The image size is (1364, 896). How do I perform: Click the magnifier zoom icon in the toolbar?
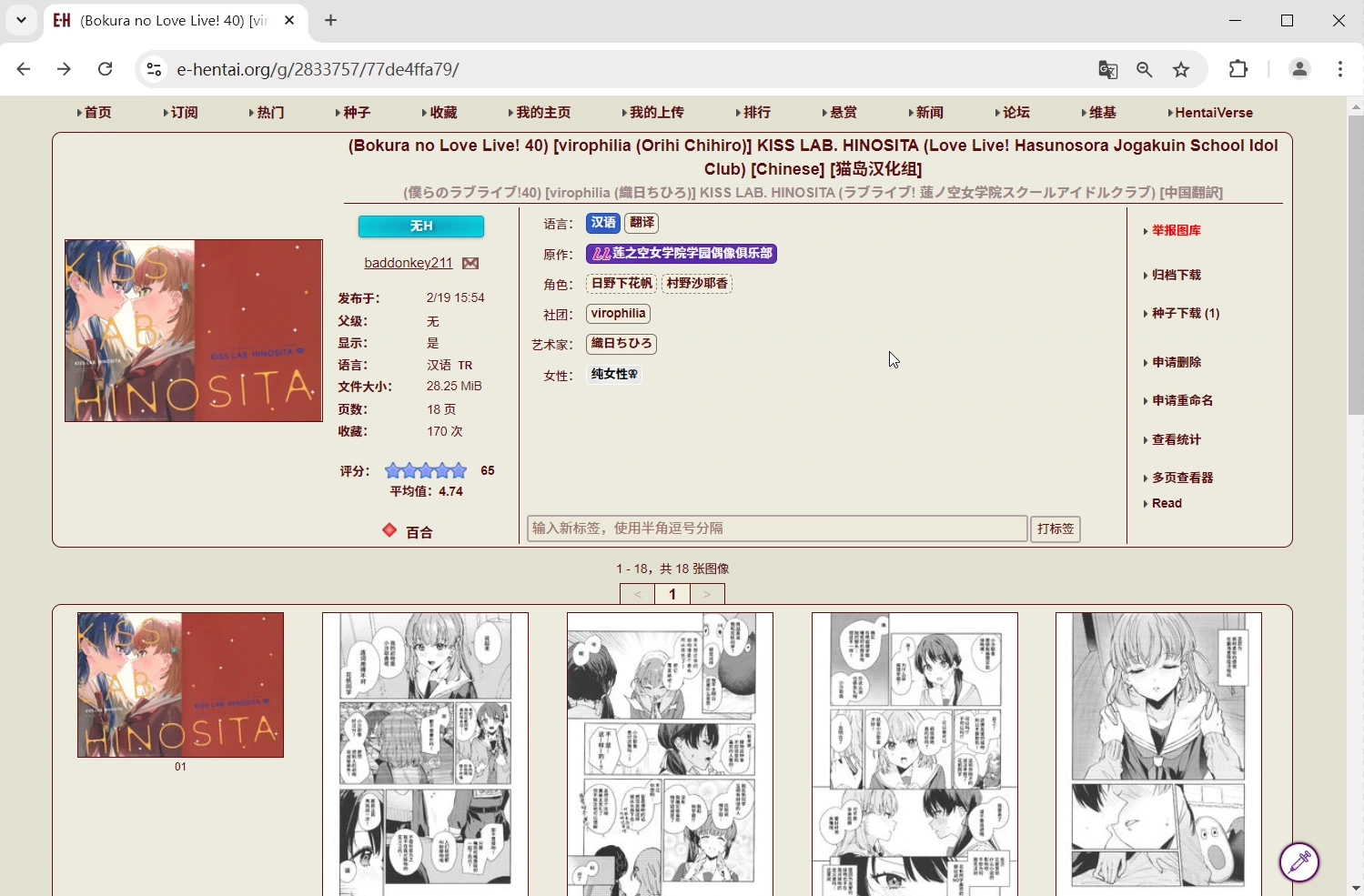click(x=1144, y=69)
